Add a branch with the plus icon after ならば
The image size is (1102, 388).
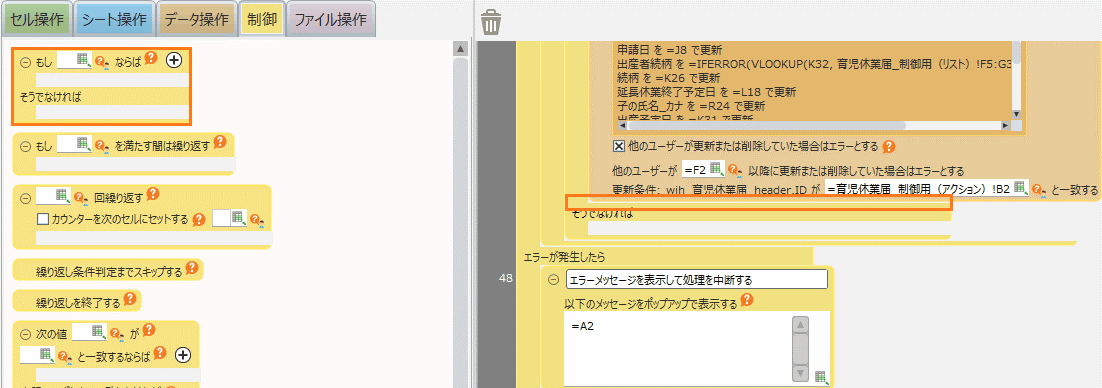[174, 60]
